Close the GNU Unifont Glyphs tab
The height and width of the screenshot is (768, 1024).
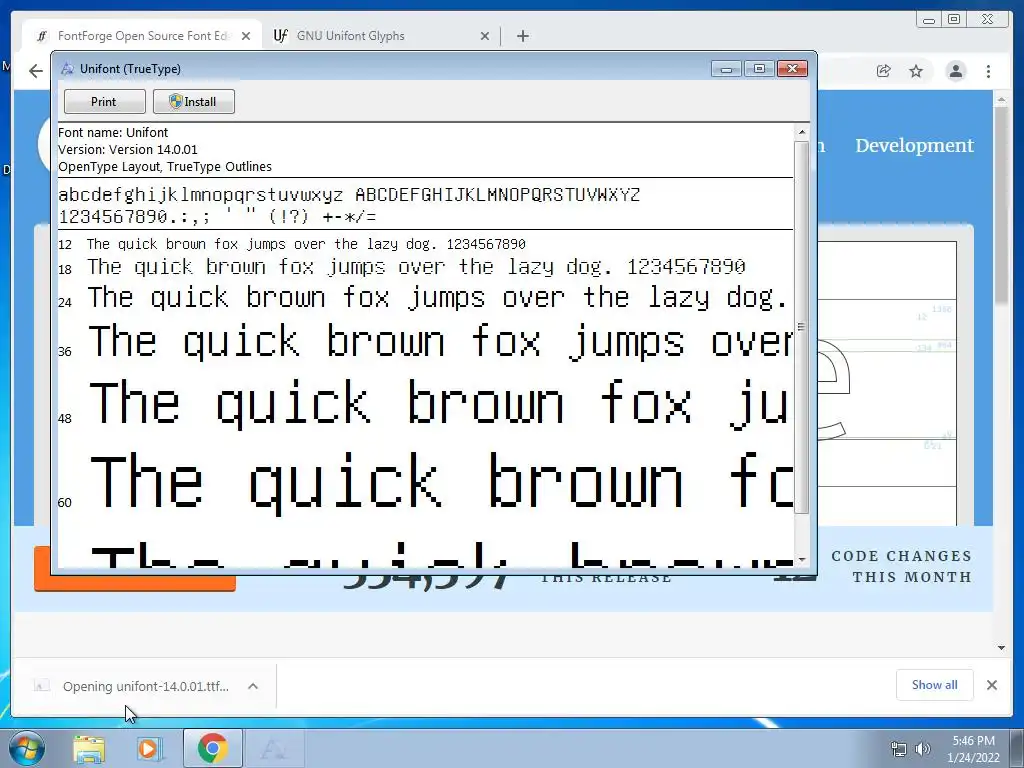click(x=485, y=36)
